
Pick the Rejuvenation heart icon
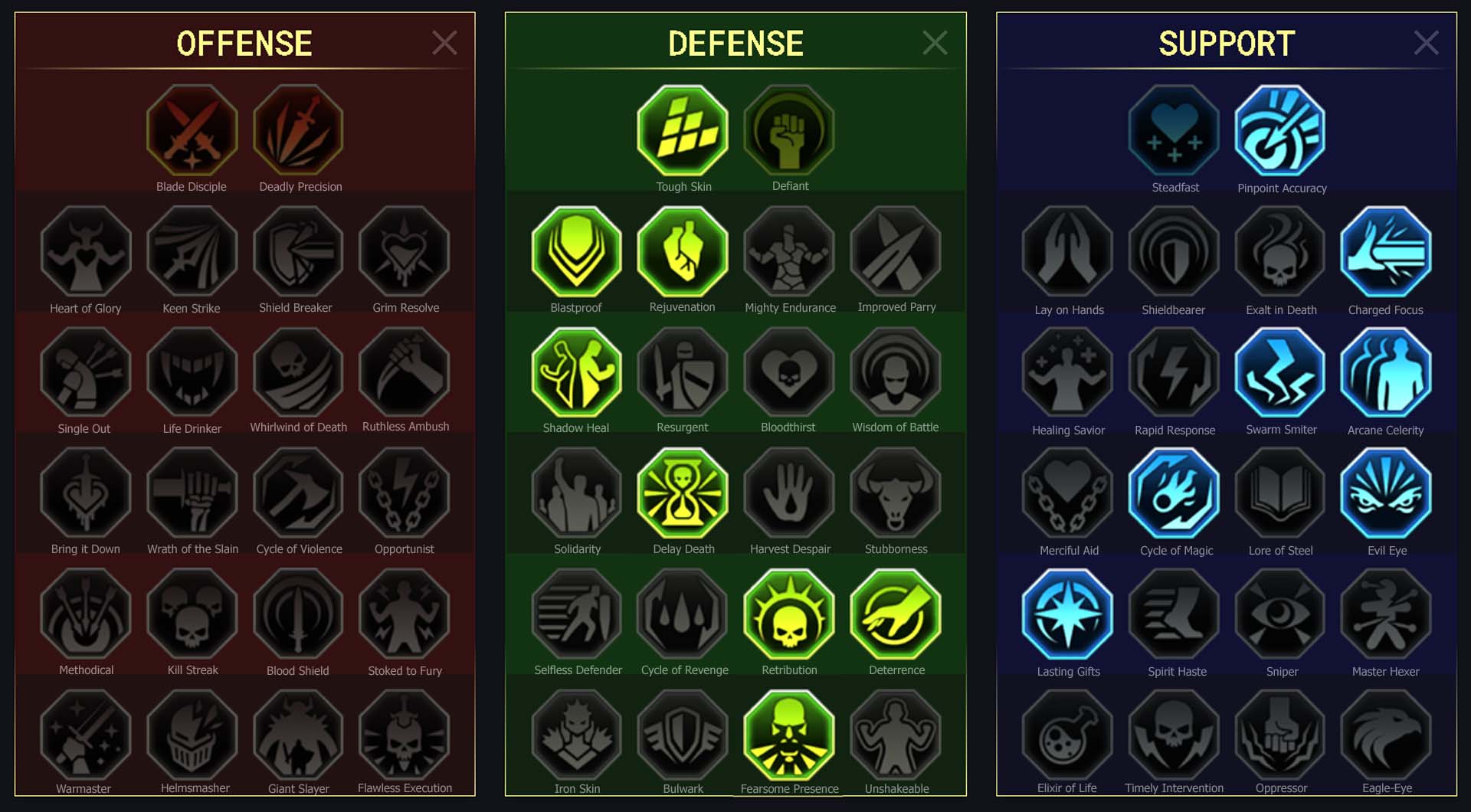683,251
